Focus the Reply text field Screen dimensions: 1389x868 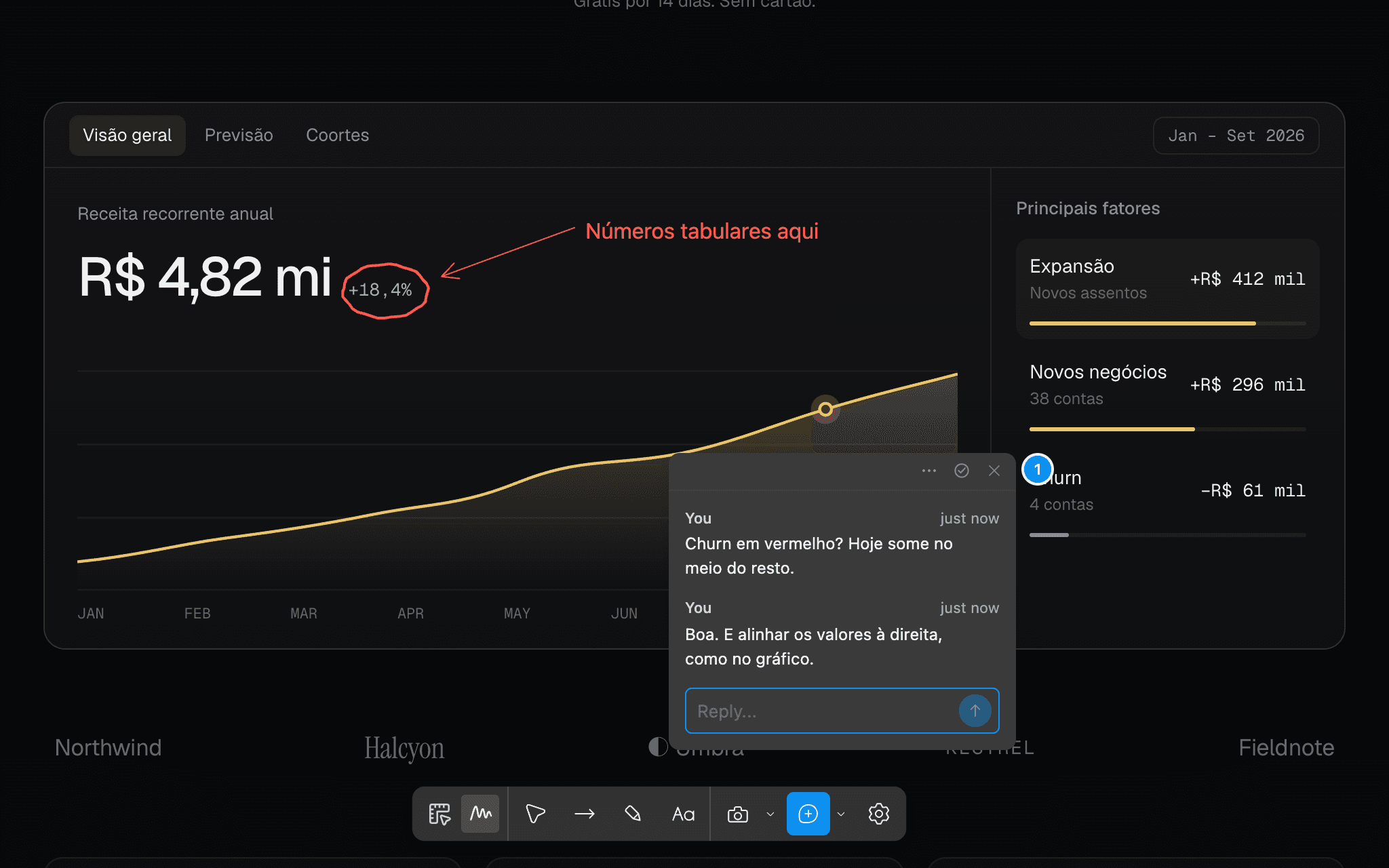point(821,711)
